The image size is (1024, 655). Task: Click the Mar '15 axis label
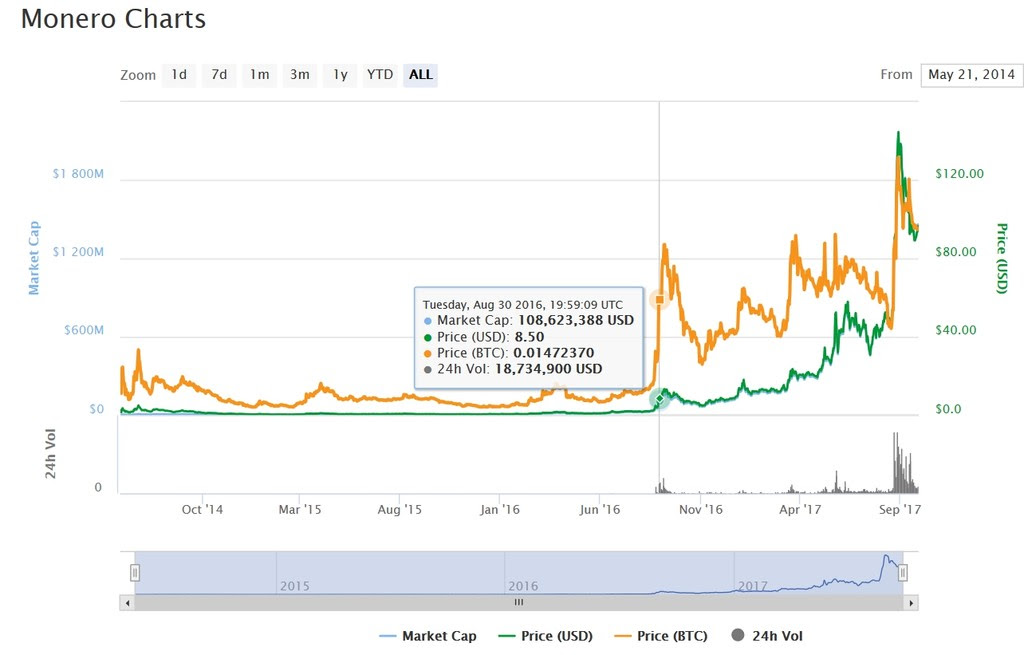300,509
